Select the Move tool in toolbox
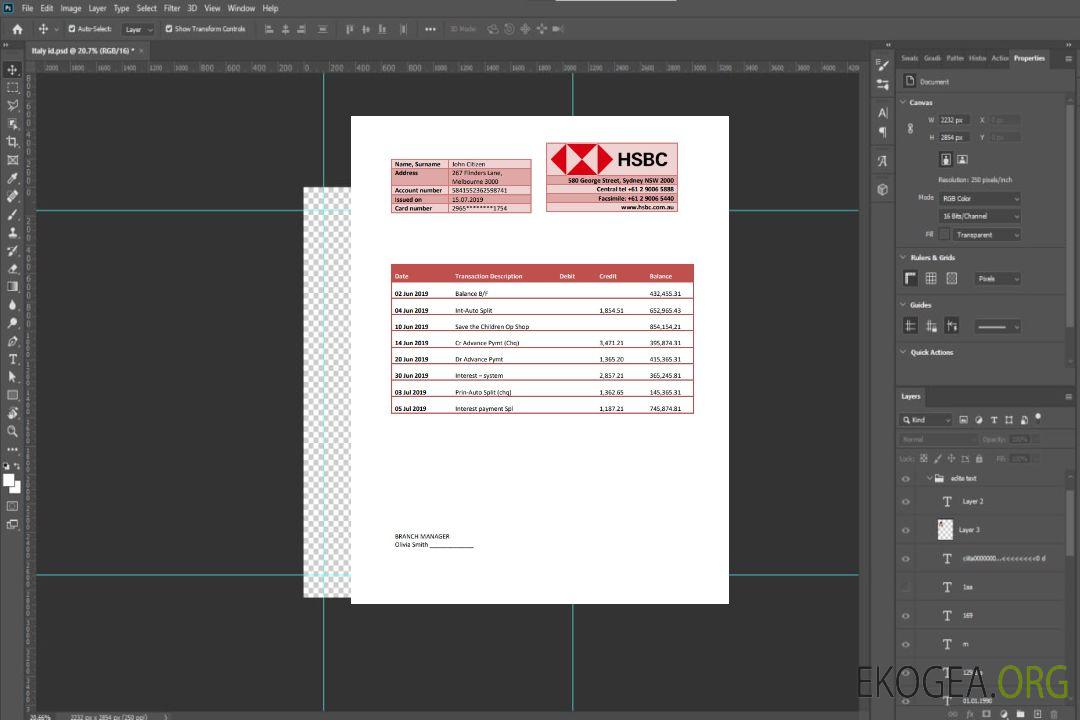This screenshot has height=720, width=1080. coord(12,70)
